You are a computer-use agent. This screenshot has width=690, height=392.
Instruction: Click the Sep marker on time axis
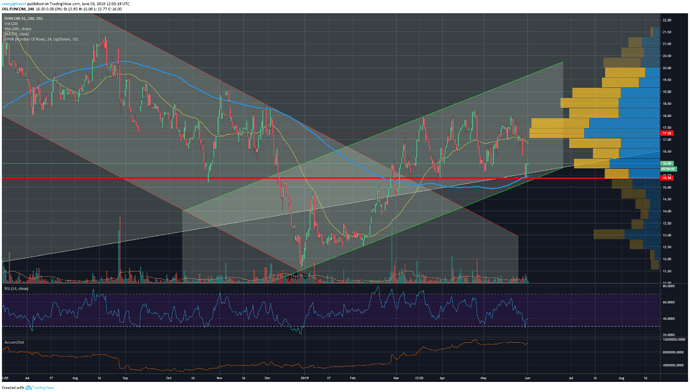[x=125, y=378]
